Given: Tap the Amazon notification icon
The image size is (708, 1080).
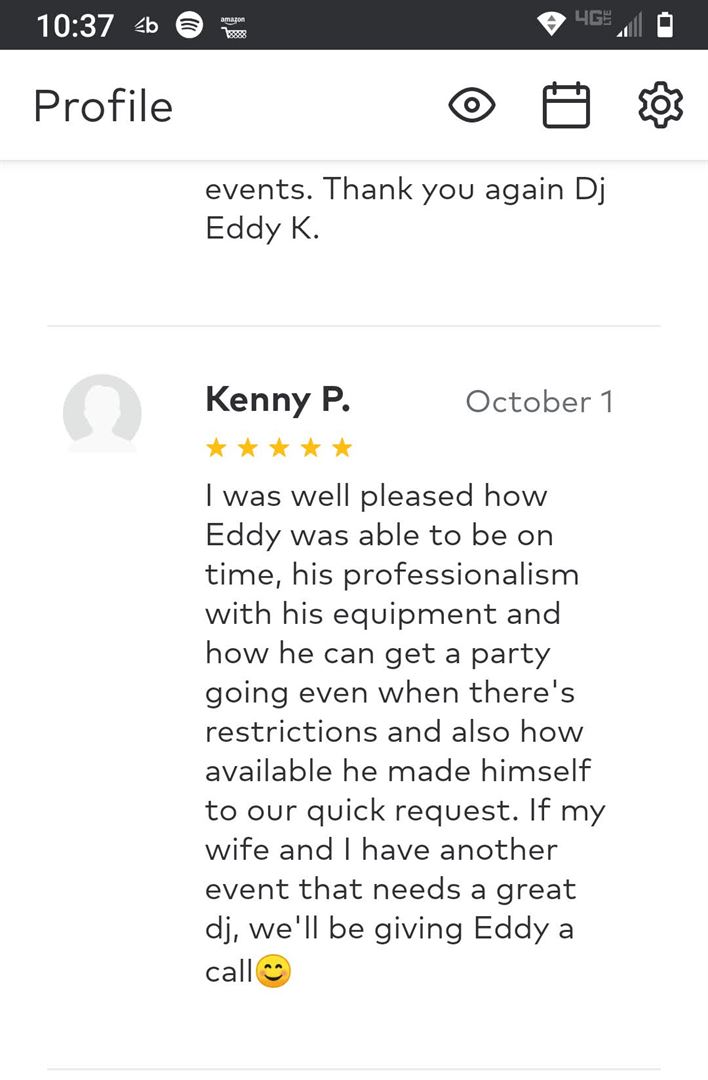Looking at the screenshot, I should point(233,26).
